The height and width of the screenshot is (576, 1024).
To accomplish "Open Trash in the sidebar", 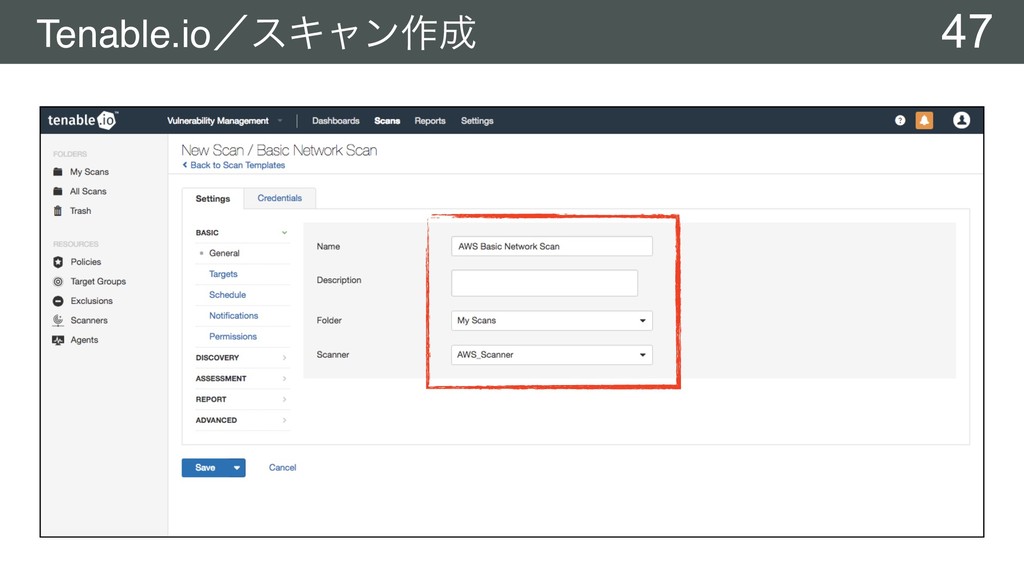I will (80, 211).
